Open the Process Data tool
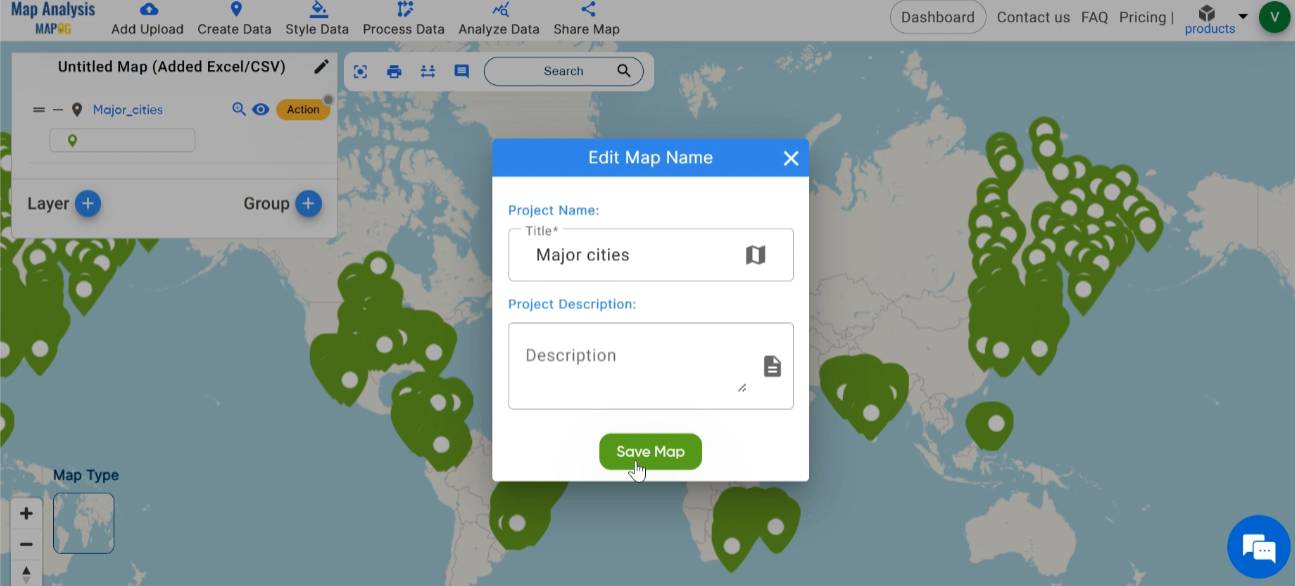The height and width of the screenshot is (586, 1295). [403, 18]
